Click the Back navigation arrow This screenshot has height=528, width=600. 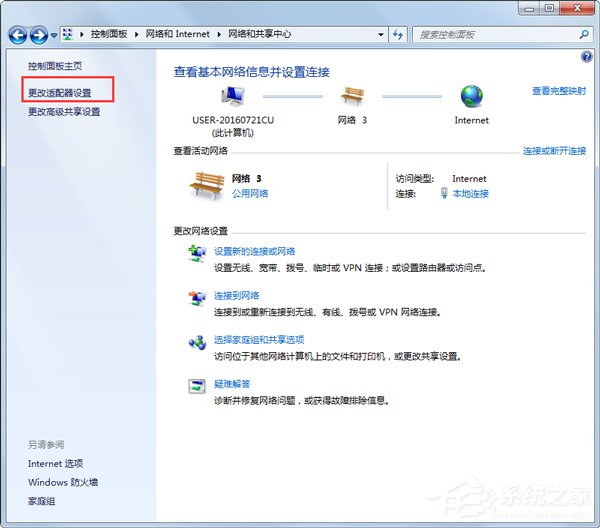click(x=18, y=35)
